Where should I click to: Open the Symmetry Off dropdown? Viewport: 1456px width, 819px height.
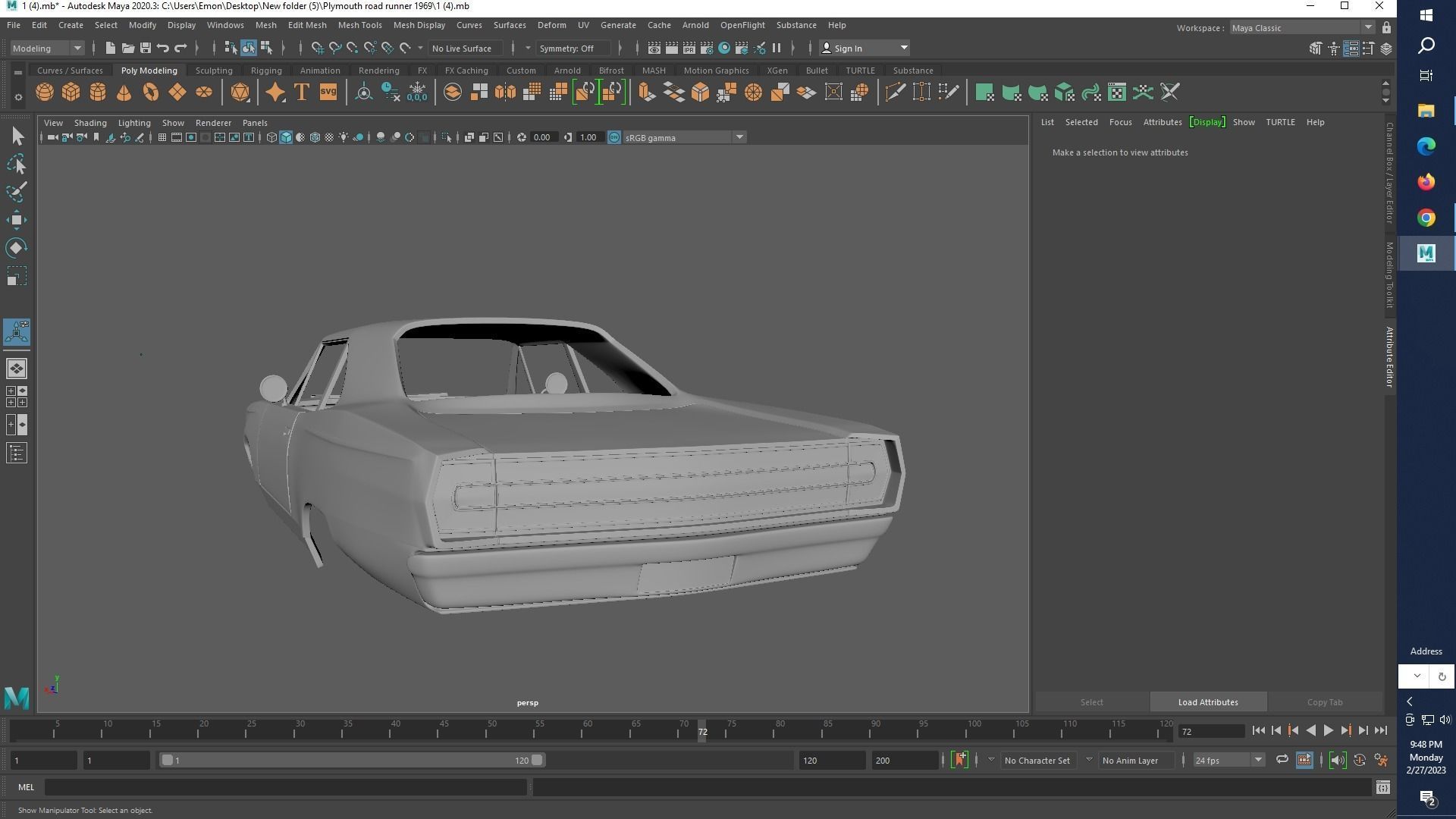[x=573, y=48]
